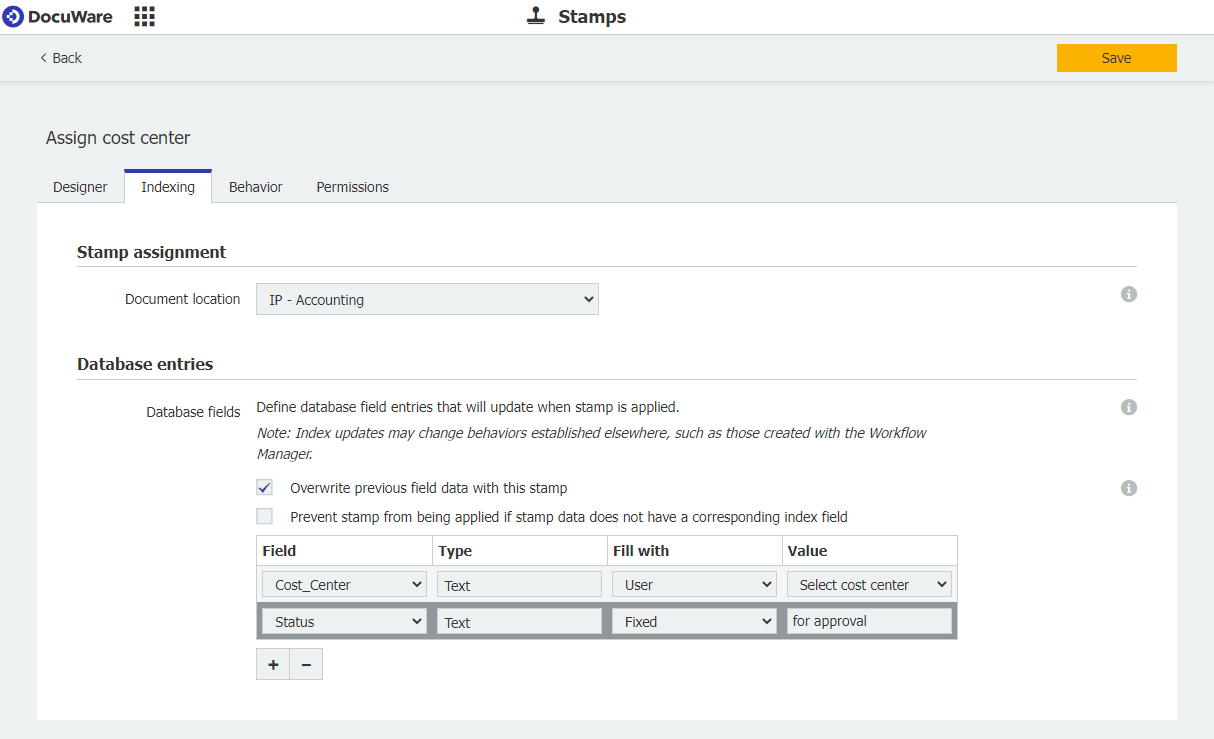Screen dimensions: 1214x739
Task: Open Document location dropdown
Action: pos(427,300)
